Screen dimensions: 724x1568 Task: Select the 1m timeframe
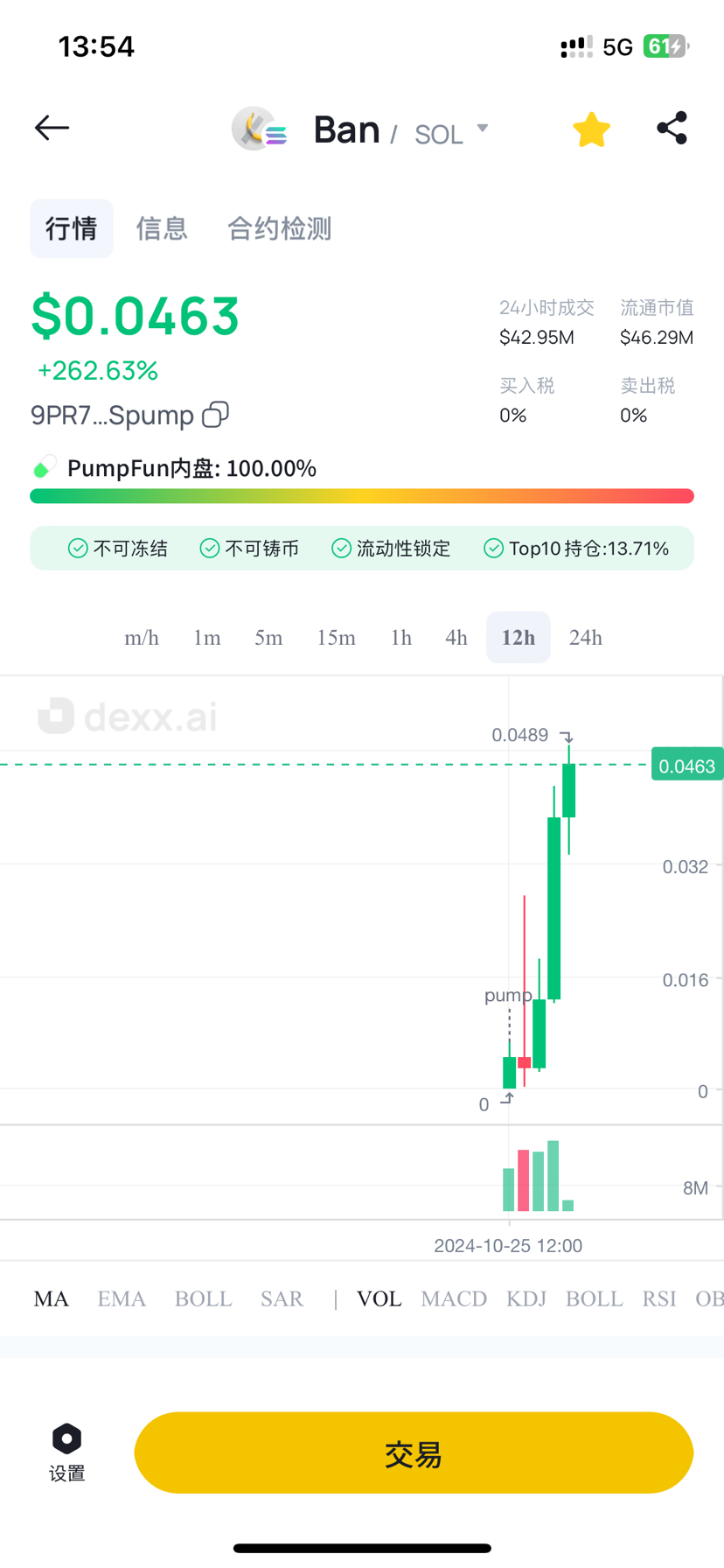[x=207, y=638]
